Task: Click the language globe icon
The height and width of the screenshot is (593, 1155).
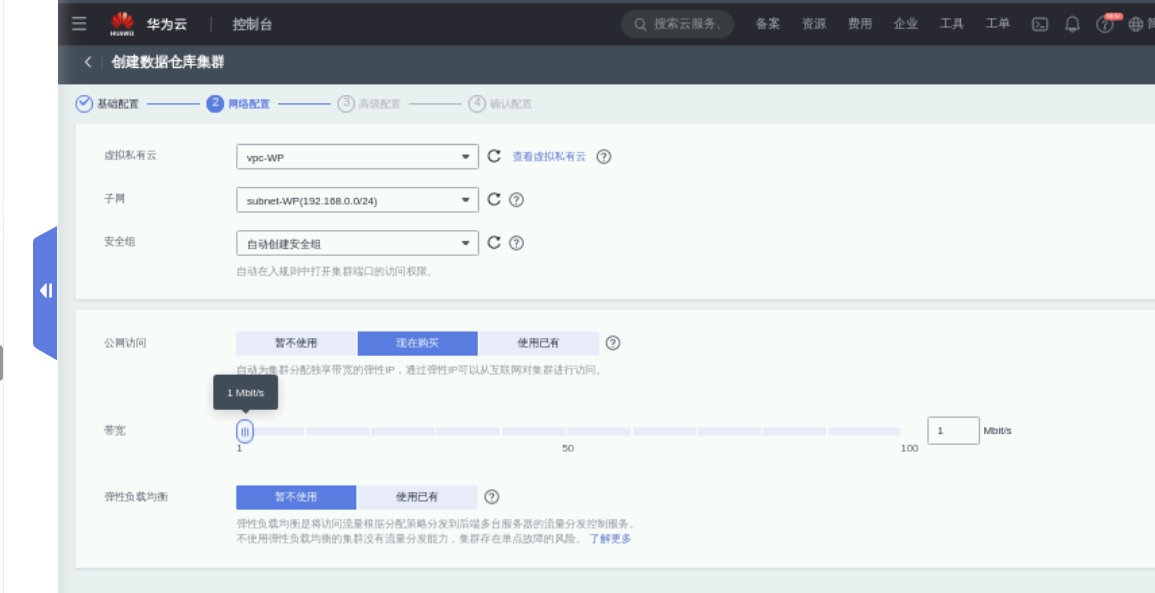Action: tap(1135, 24)
